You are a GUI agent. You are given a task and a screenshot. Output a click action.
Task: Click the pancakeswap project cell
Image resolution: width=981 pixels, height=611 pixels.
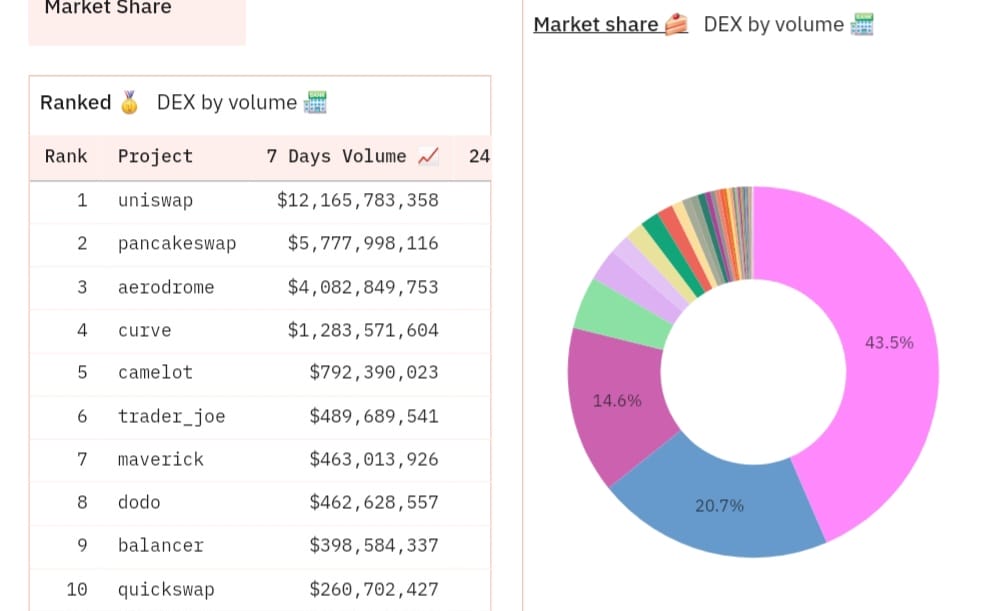pyautogui.click(x=177, y=244)
